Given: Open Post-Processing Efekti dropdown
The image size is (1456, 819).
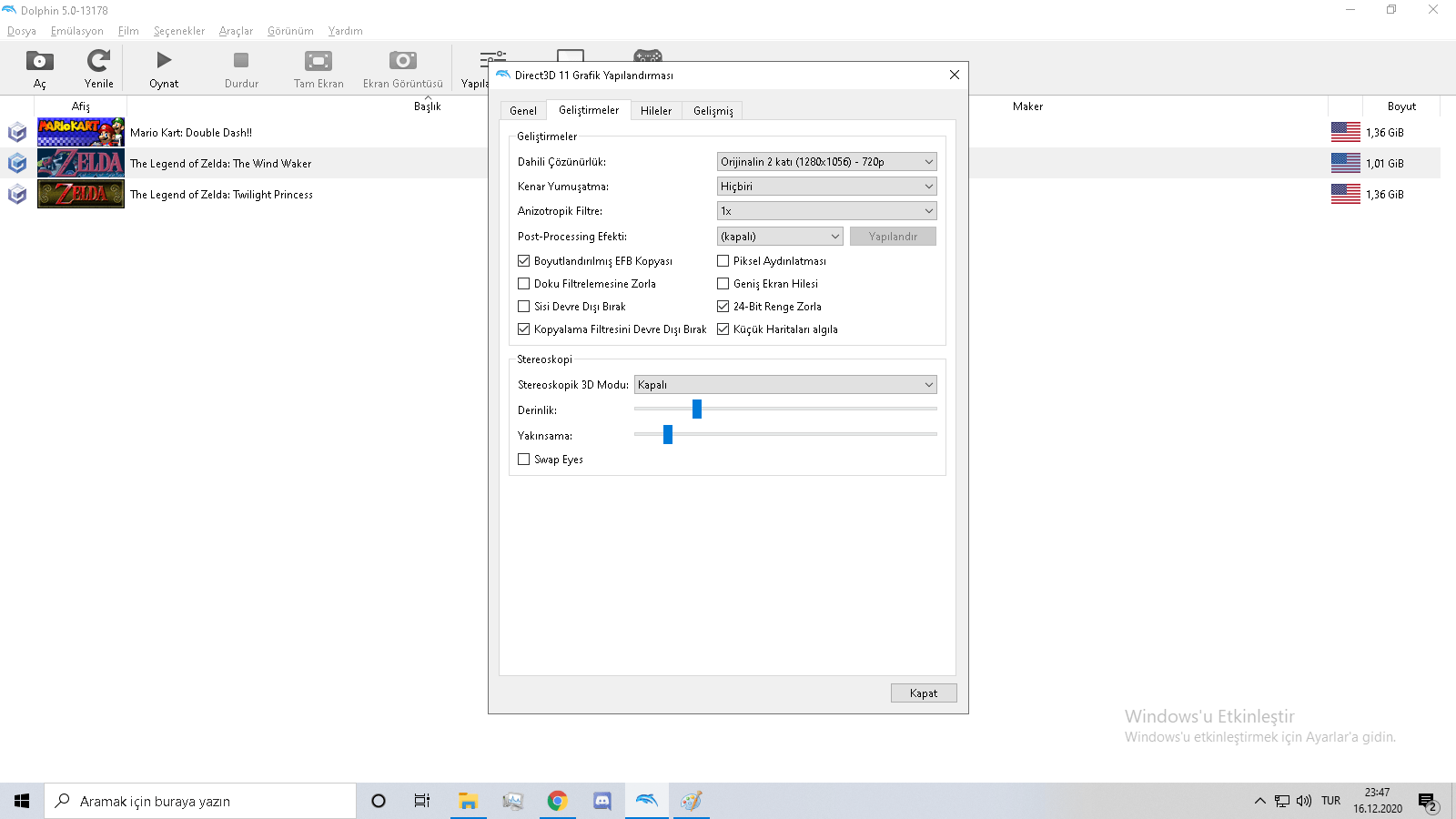Looking at the screenshot, I should [780, 237].
